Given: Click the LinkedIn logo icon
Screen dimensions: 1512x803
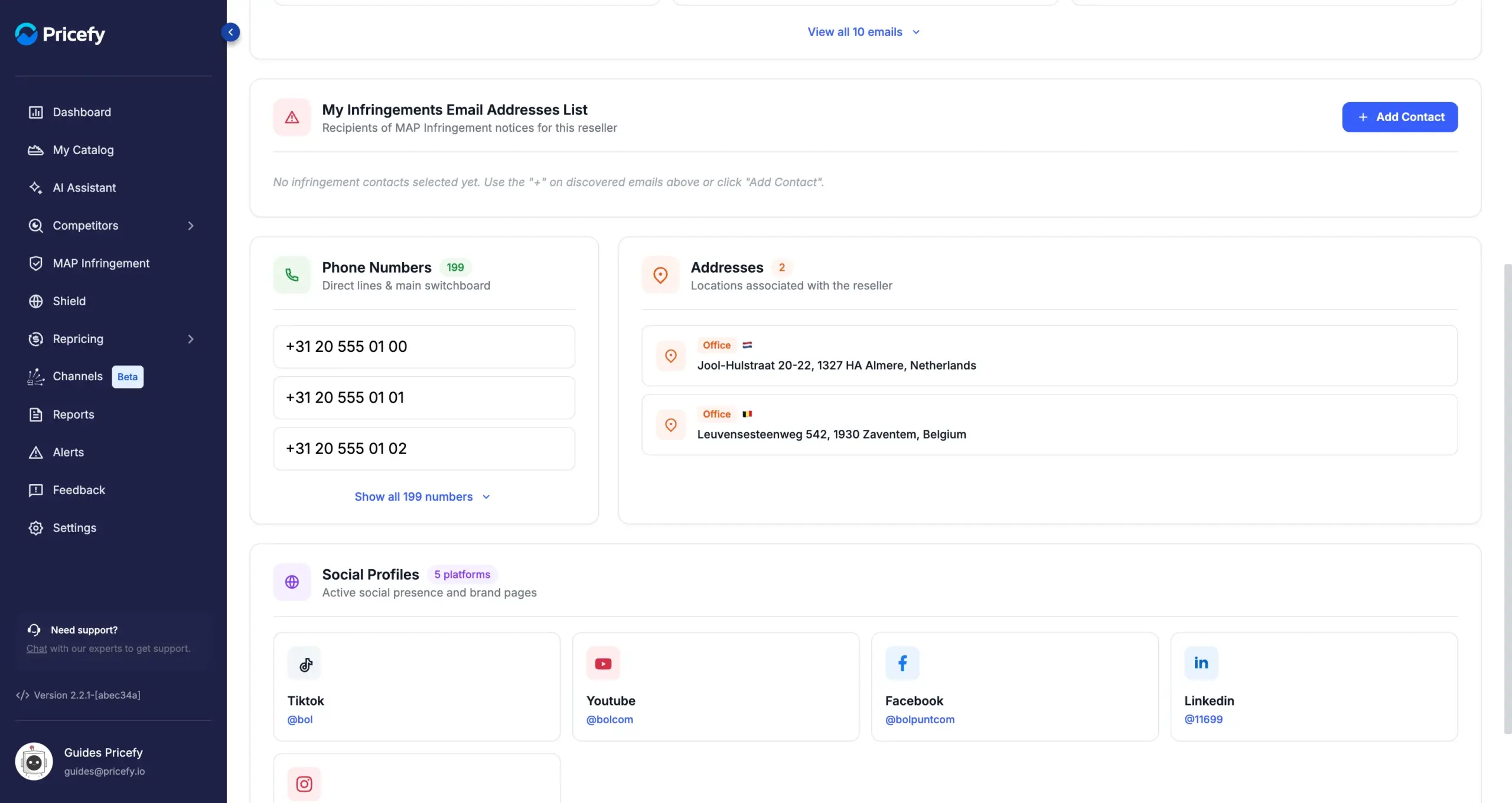Looking at the screenshot, I should click(x=1201, y=664).
